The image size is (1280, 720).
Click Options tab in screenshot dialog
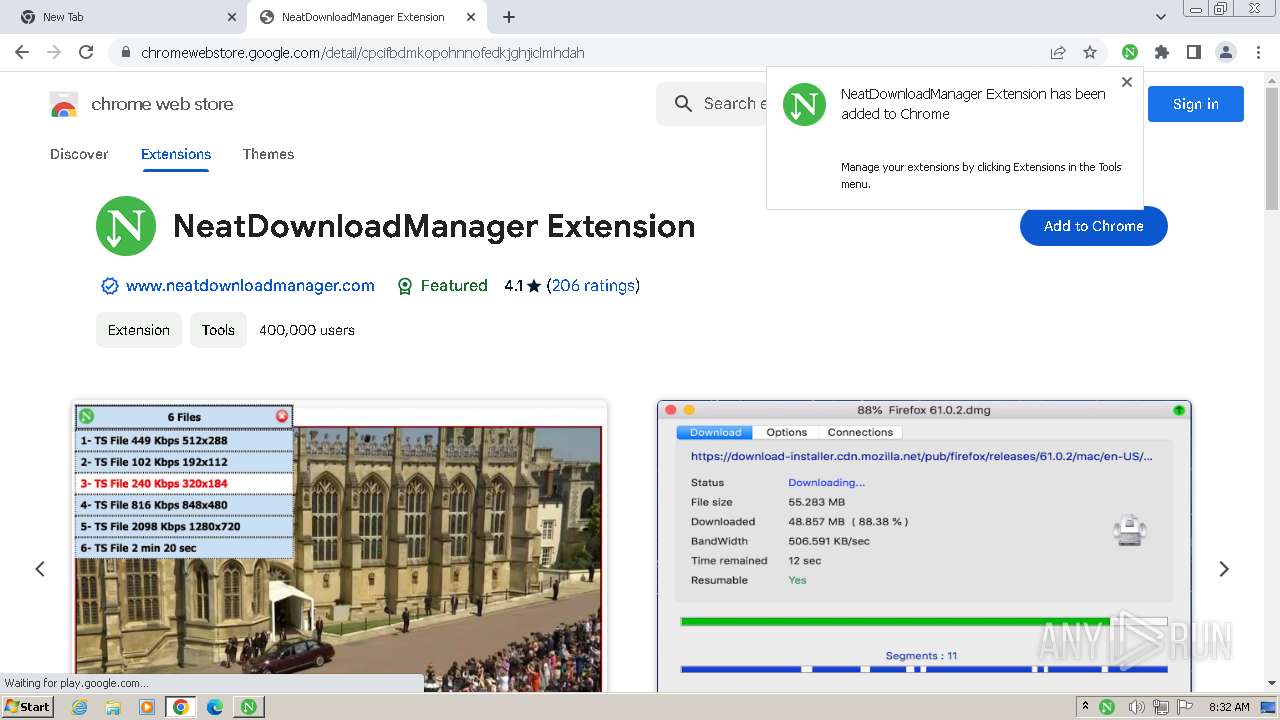pyautogui.click(x=786, y=432)
